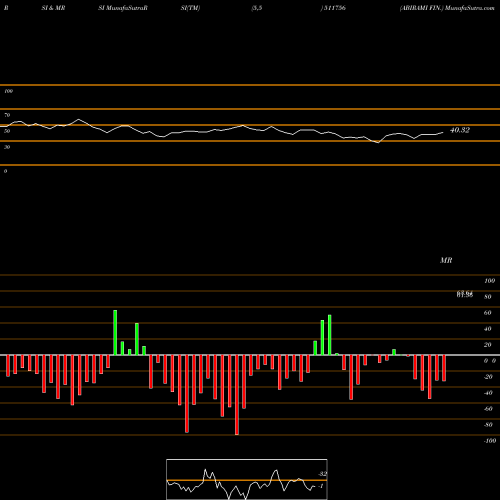
Task: Open the mini RSI overview chart at the bottom
Action: [247, 479]
